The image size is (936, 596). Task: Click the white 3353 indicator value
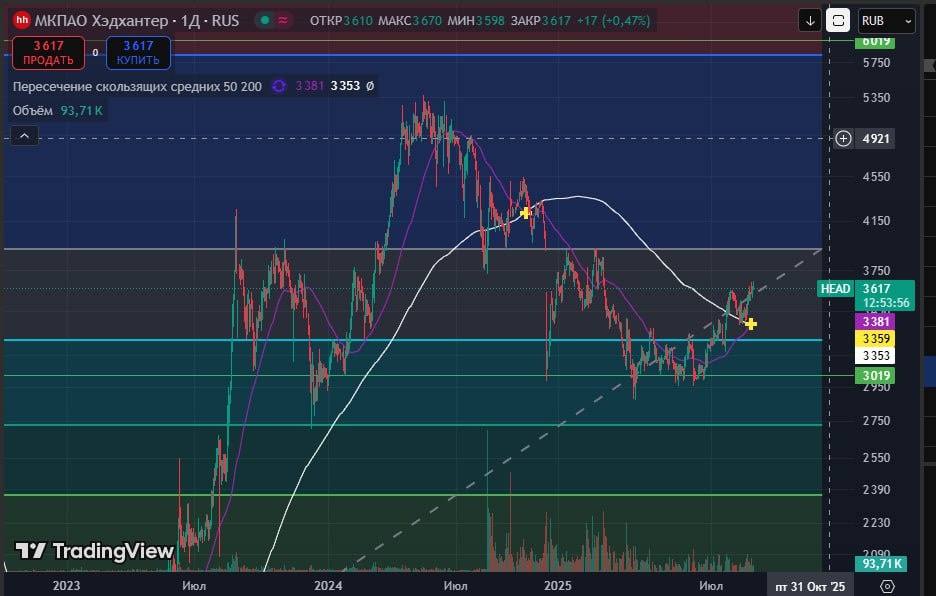click(x=346, y=86)
